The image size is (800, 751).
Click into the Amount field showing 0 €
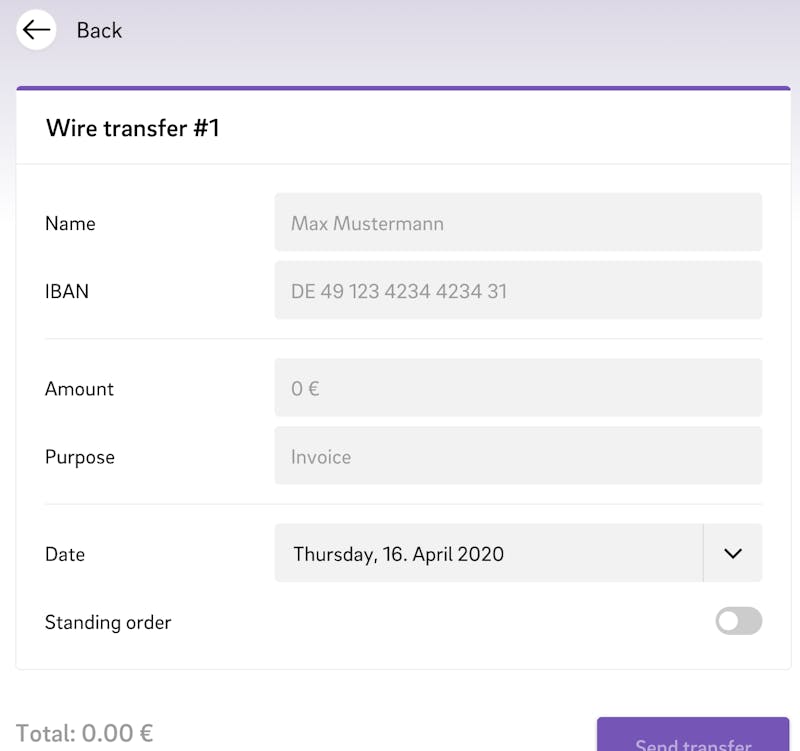[518, 387]
